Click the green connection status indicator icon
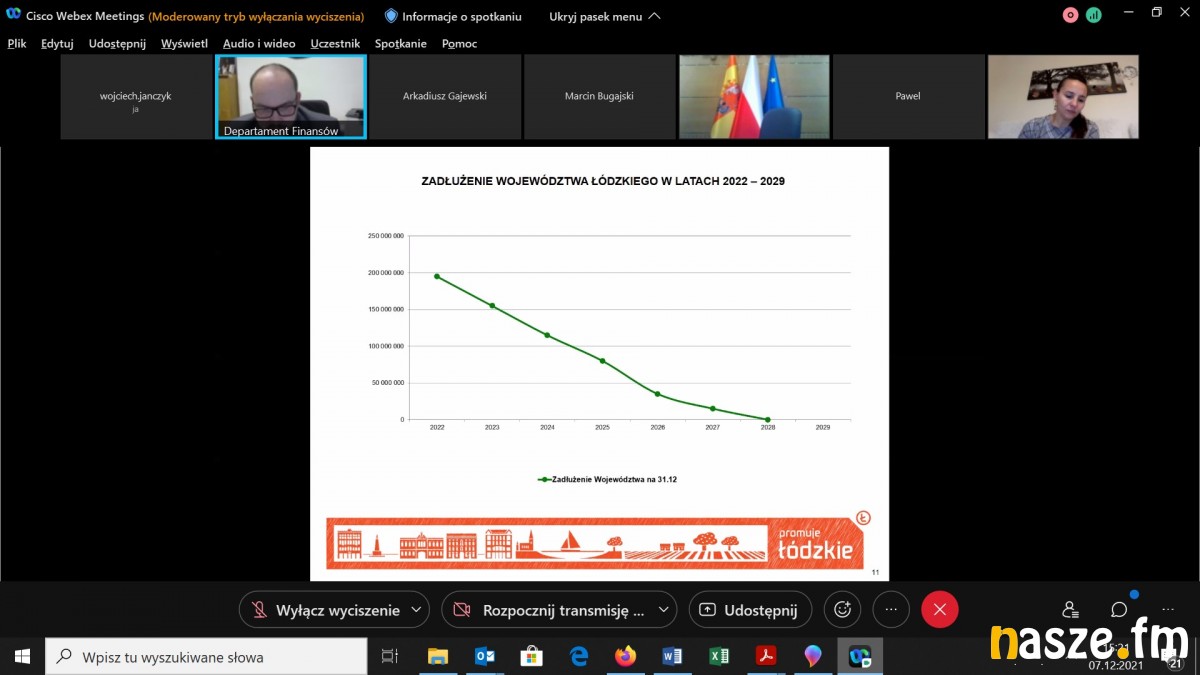This screenshot has width=1200, height=675. pyautogui.click(x=1094, y=15)
